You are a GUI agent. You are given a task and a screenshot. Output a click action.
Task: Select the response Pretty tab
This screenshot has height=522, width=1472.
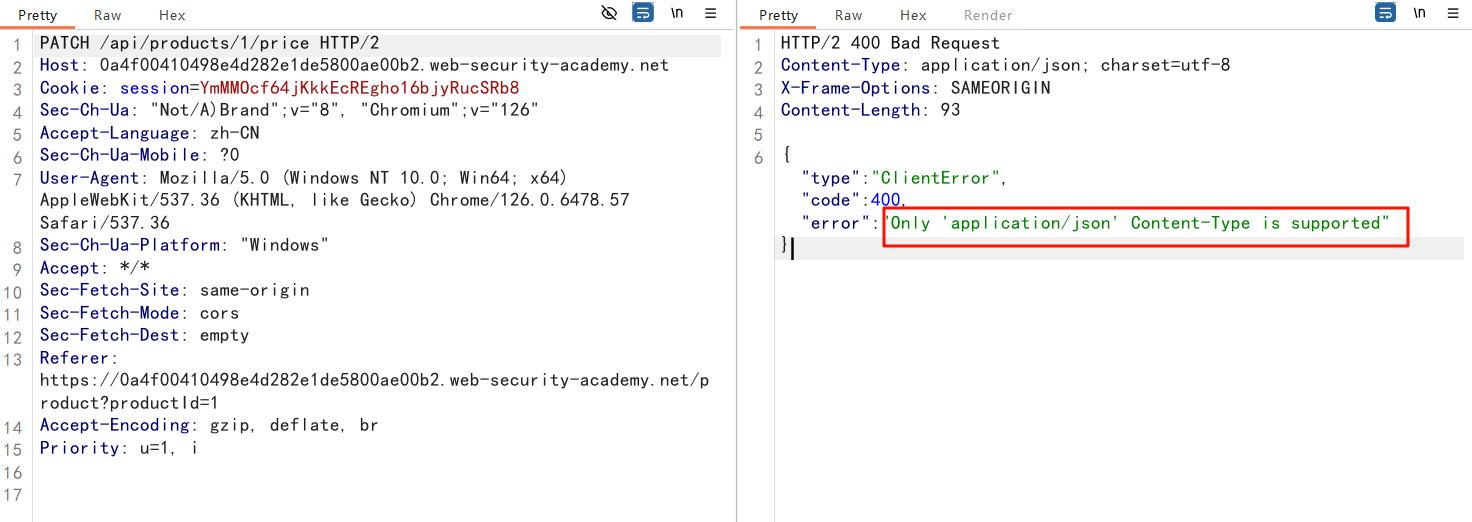tap(778, 15)
